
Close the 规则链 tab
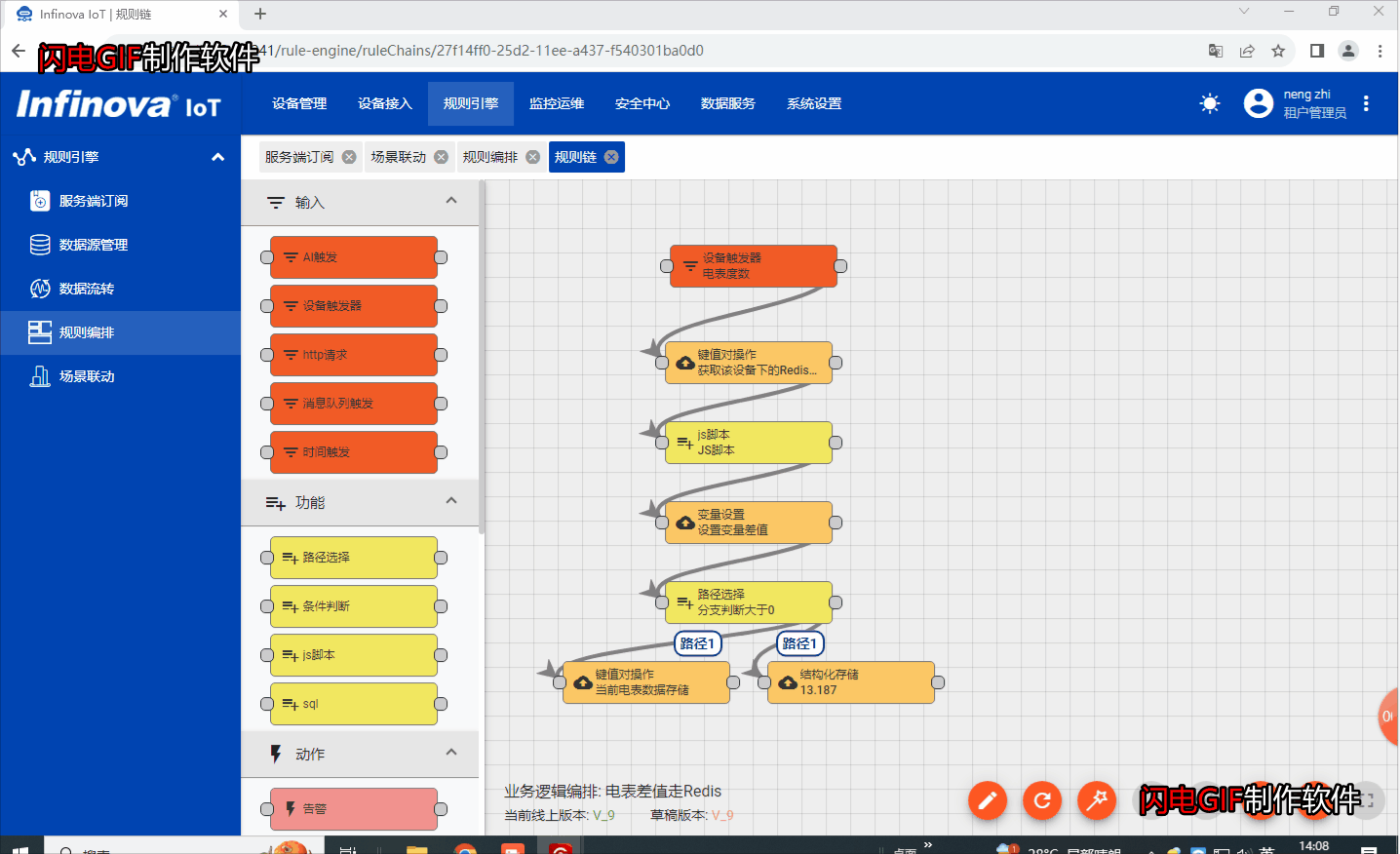[611, 157]
